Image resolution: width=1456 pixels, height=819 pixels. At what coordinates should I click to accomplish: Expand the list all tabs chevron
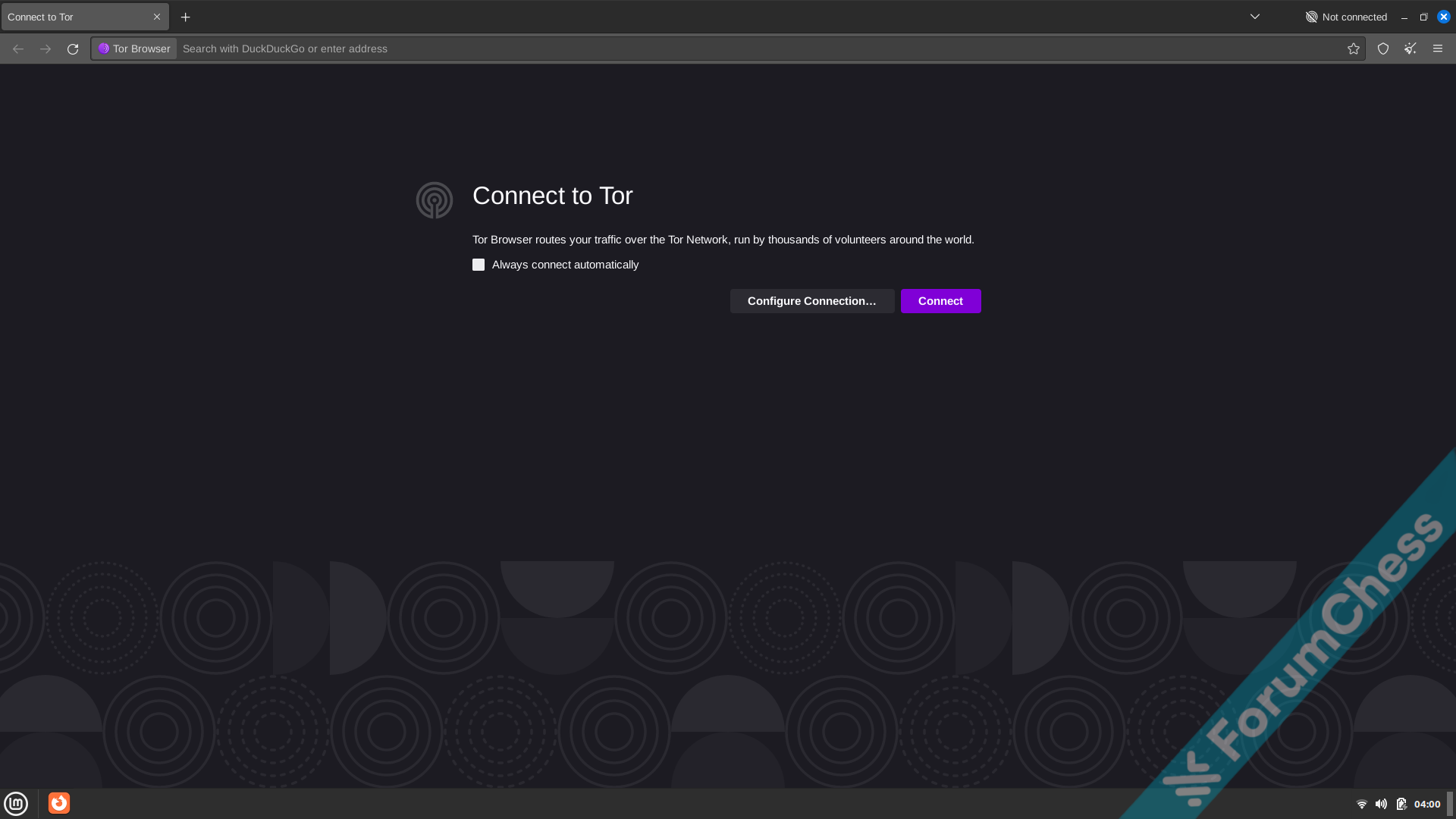[x=1255, y=17]
